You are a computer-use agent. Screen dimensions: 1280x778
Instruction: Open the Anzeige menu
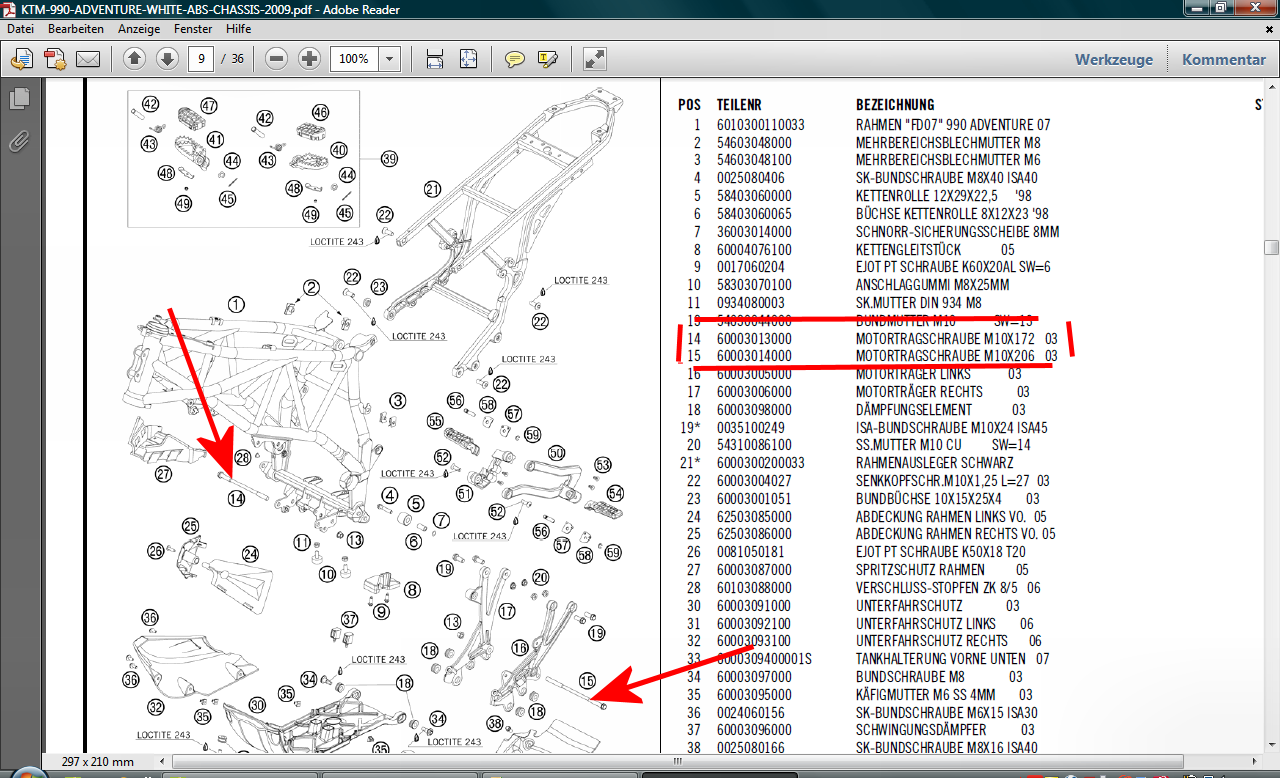coord(139,29)
